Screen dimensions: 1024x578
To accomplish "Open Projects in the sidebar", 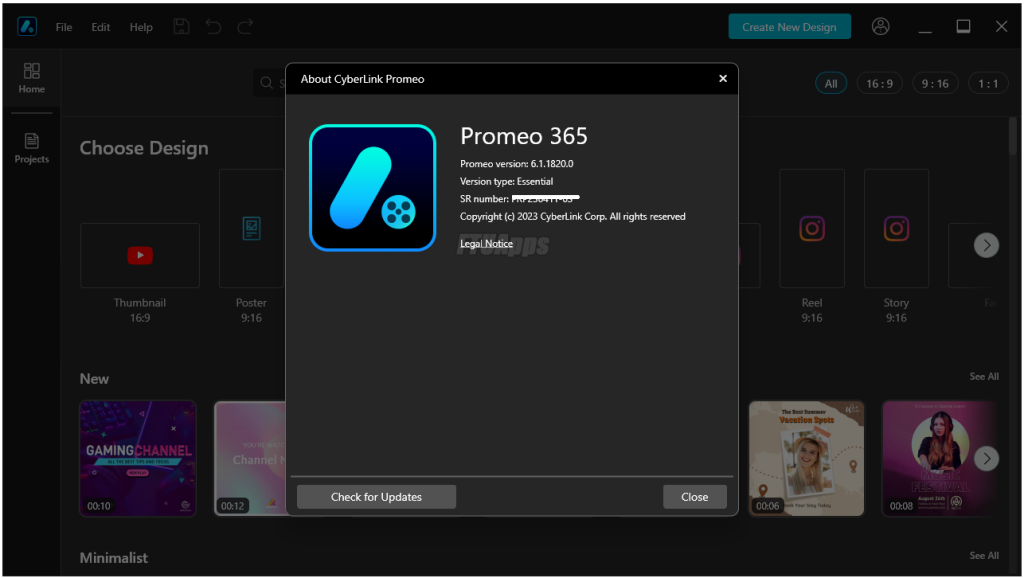I will point(31,148).
